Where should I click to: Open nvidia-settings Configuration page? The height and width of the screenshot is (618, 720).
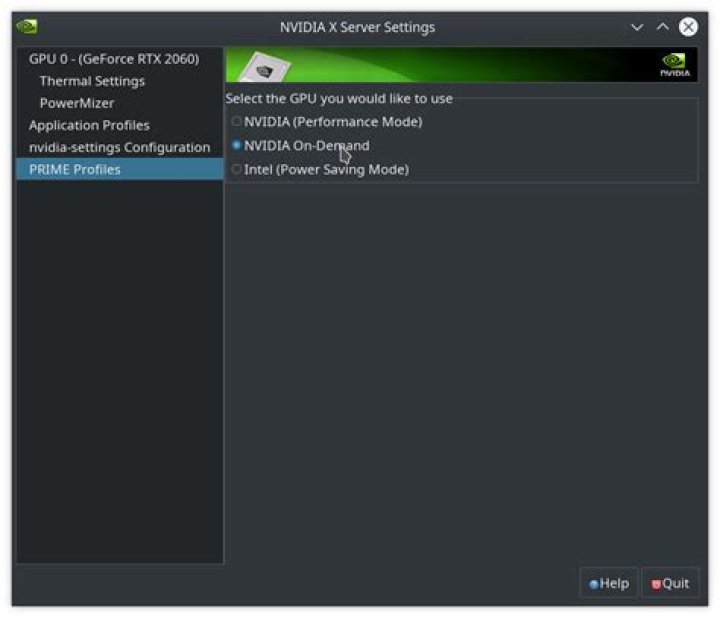pos(119,147)
